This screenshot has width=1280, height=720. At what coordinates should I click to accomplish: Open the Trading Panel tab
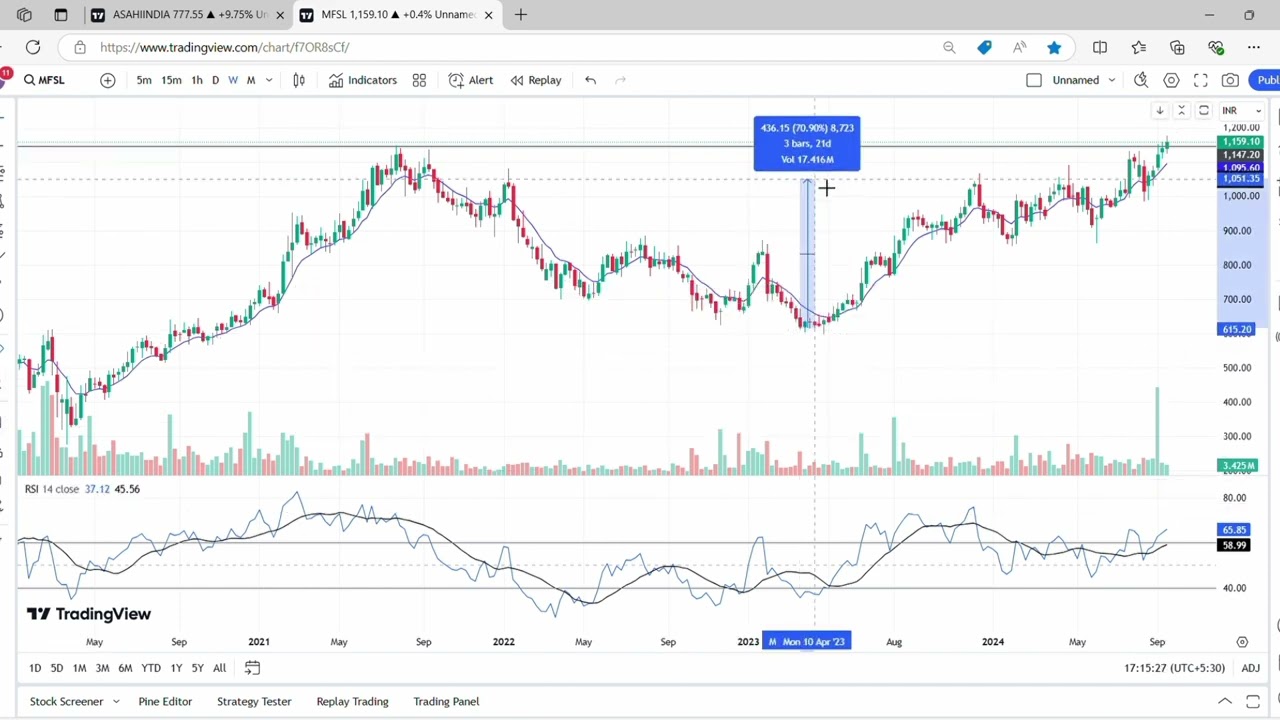click(x=446, y=702)
